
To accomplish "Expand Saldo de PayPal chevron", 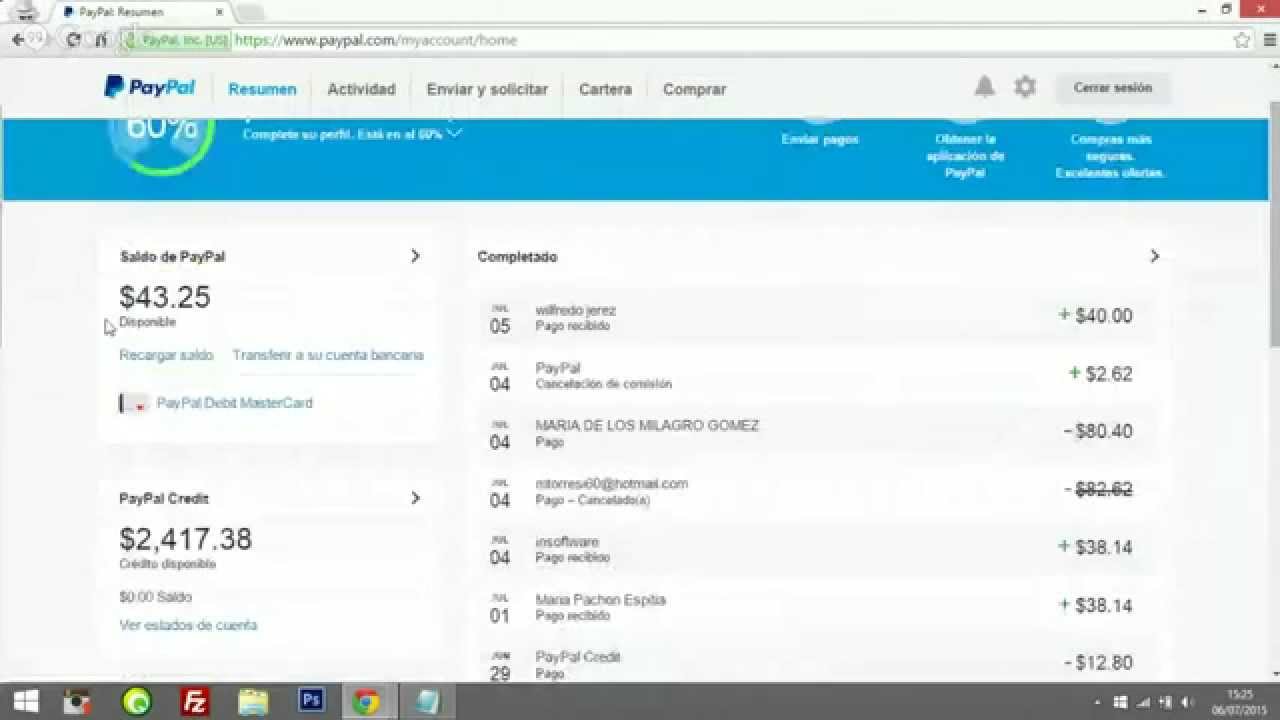I will point(415,256).
